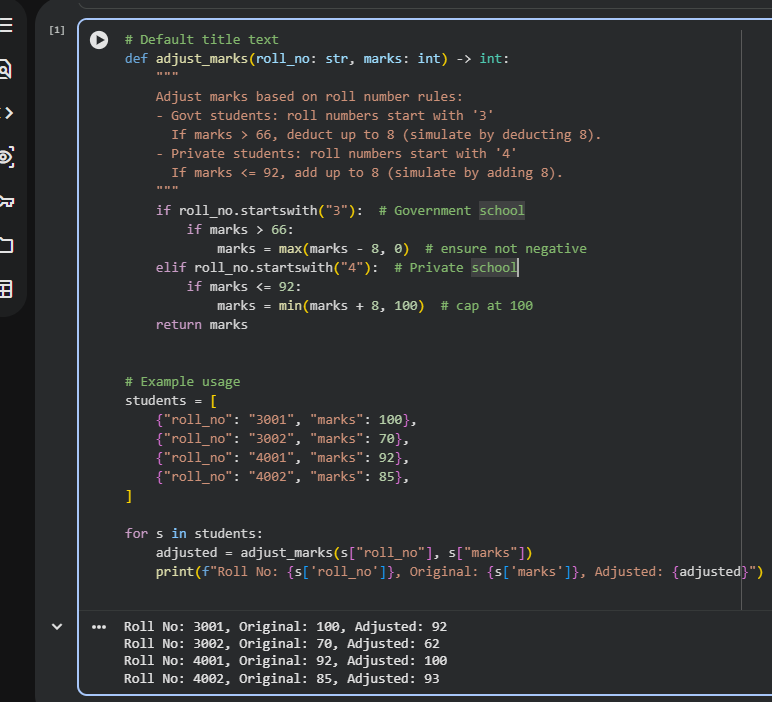The height and width of the screenshot is (702, 772).
Task: Click the highlighted 'school' in Government comment
Action: (x=502, y=211)
